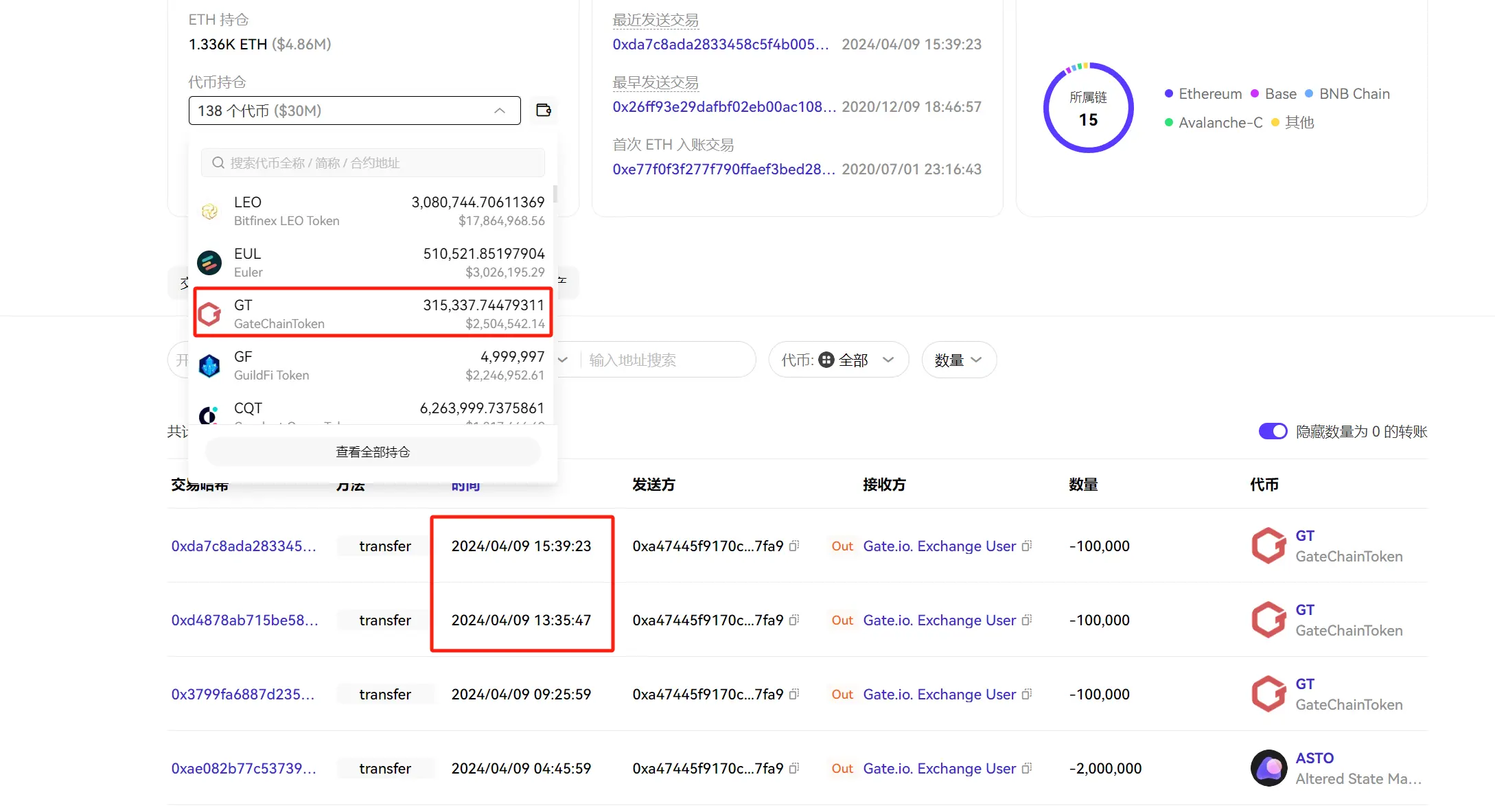This screenshot has height=812, width=1495.
Task: Copy Gate.io receiver address in 15:39:23 row
Action: point(1027,546)
